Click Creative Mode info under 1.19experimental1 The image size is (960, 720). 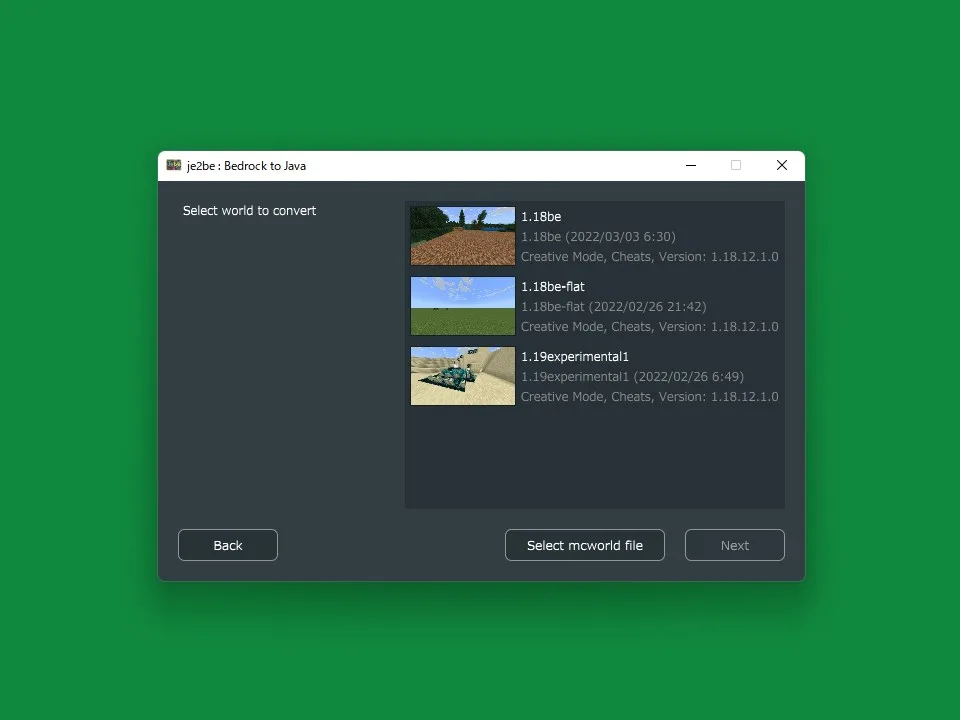[x=650, y=397]
